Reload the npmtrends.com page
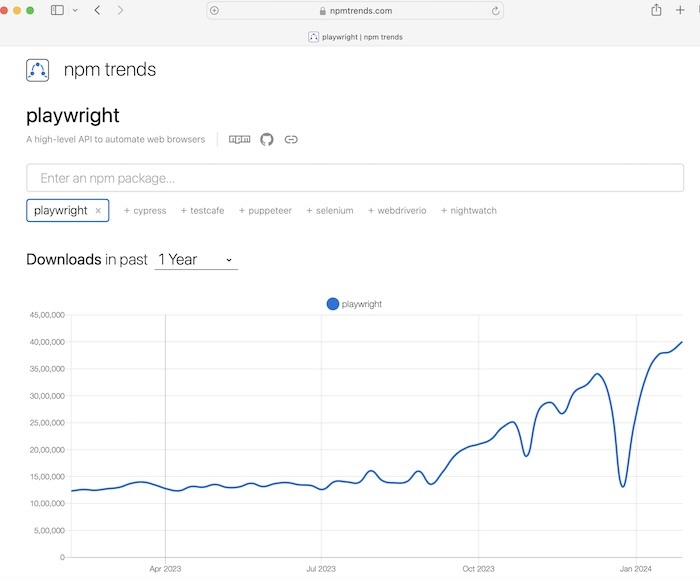This screenshot has width=700, height=581. click(x=495, y=11)
